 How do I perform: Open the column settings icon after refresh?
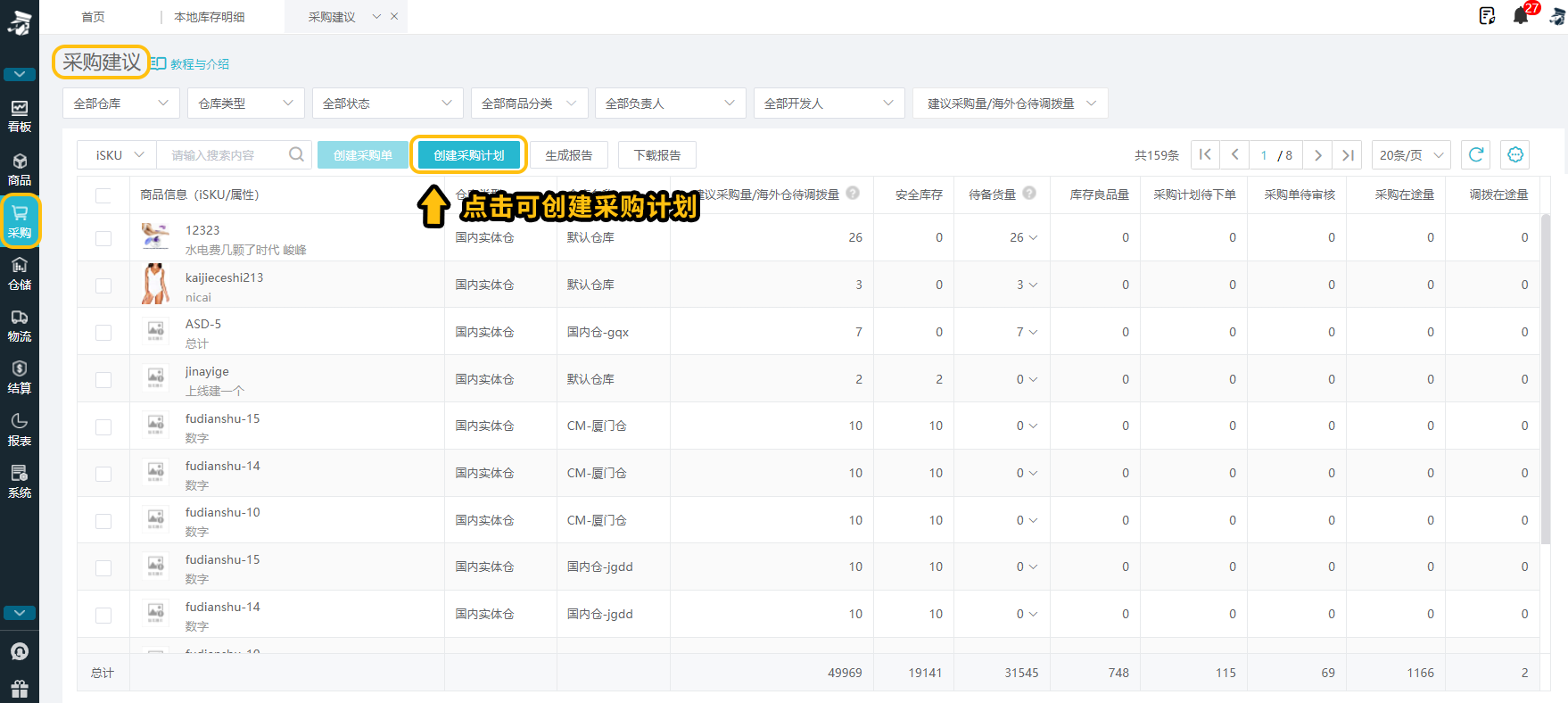coord(1515,154)
